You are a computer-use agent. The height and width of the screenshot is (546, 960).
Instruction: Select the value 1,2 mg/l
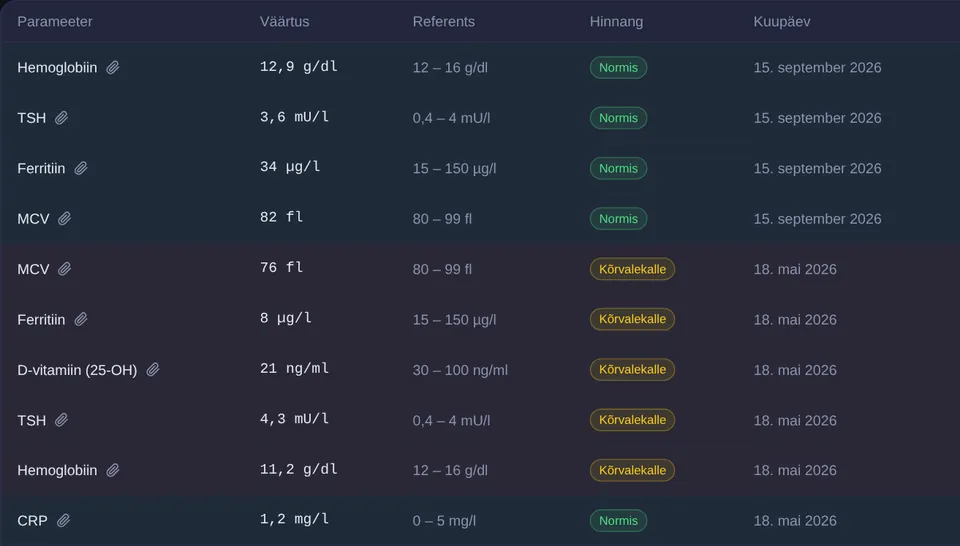[294, 519]
